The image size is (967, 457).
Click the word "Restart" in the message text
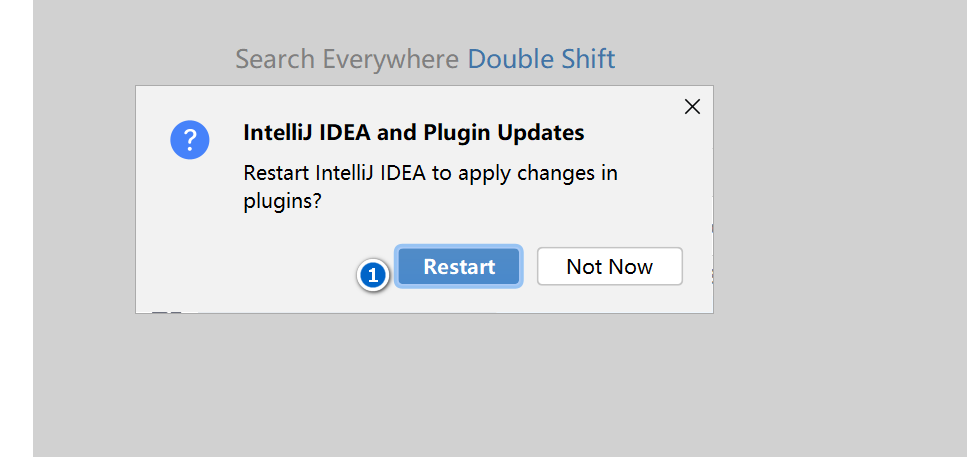(x=277, y=173)
